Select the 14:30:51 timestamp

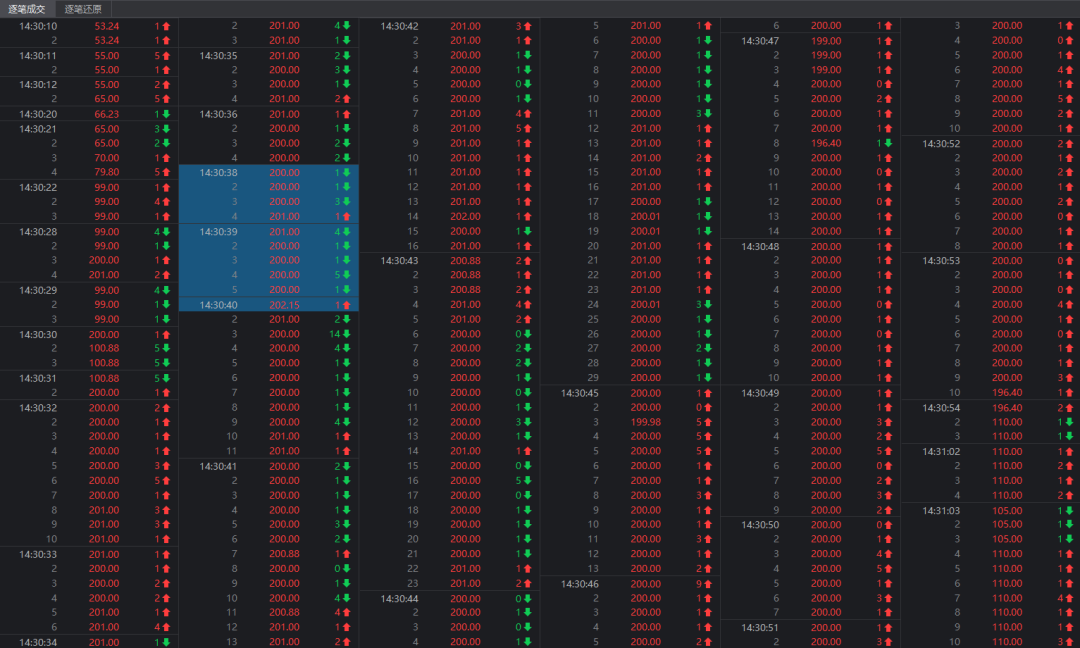[760, 628]
